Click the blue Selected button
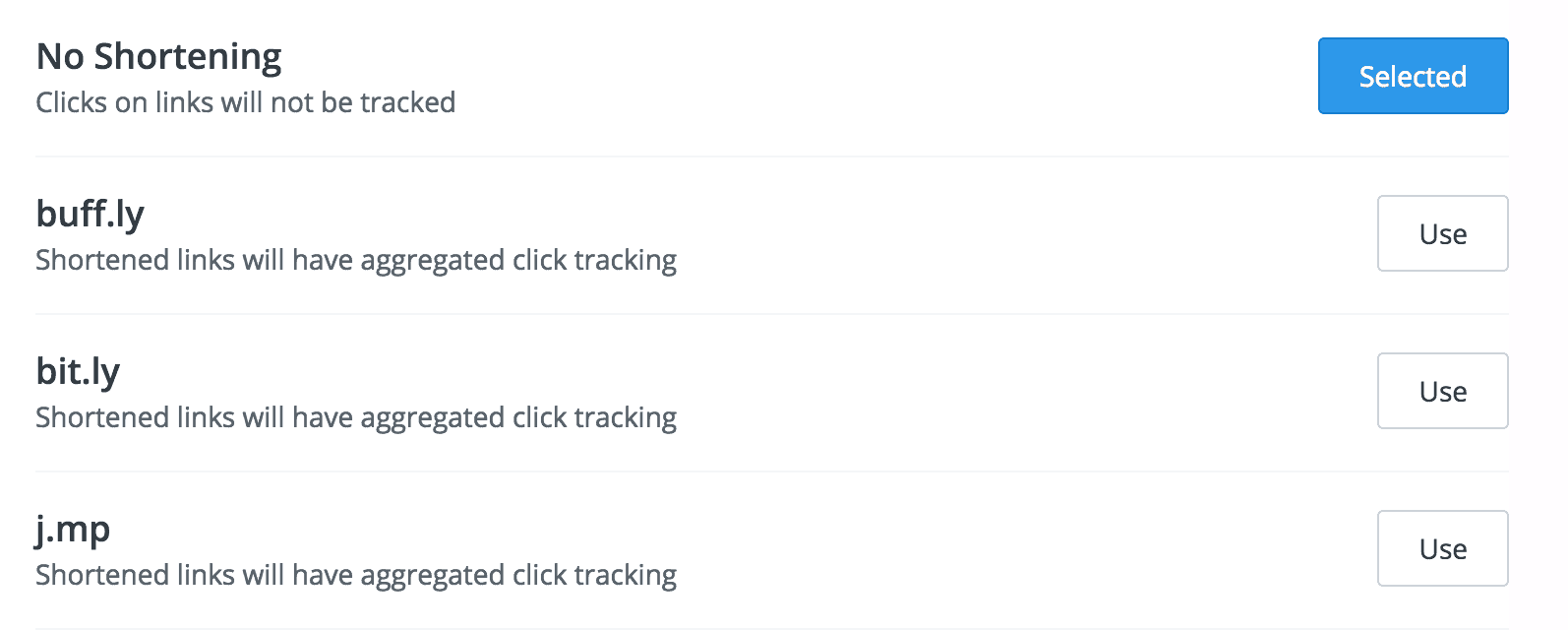The image size is (1568, 630). [x=1413, y=76]
